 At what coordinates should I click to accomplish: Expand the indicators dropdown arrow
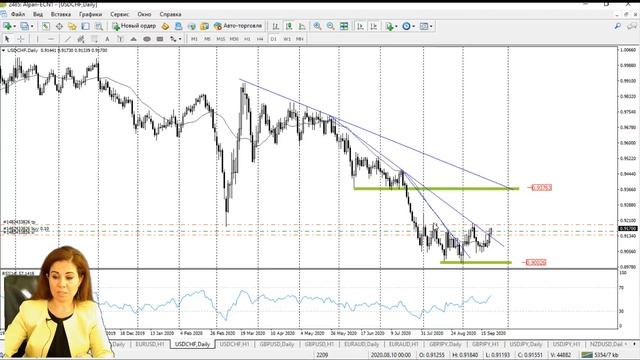pyautogui.click(x=396, y=26)
